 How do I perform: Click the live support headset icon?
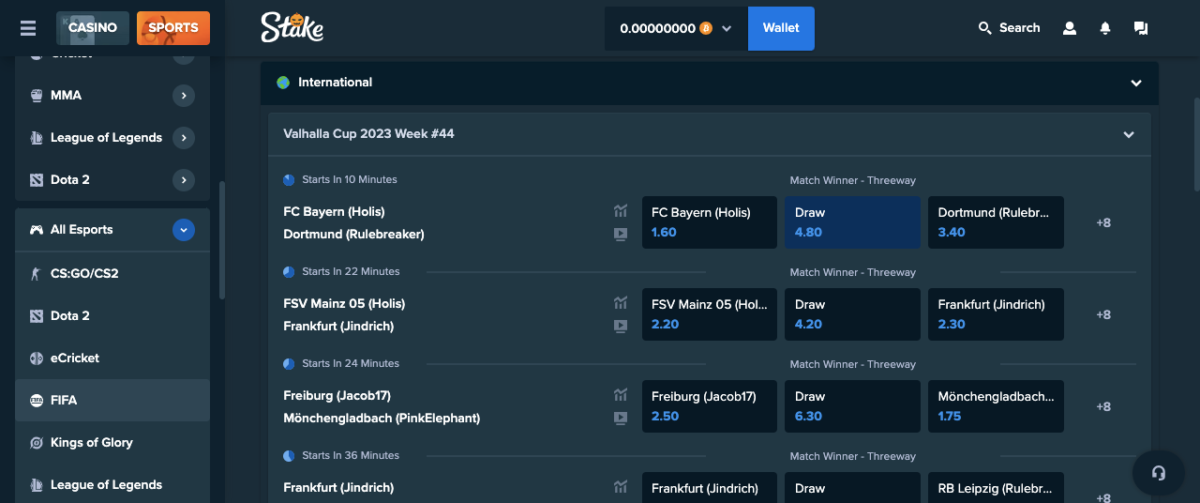coord(1159,473)
